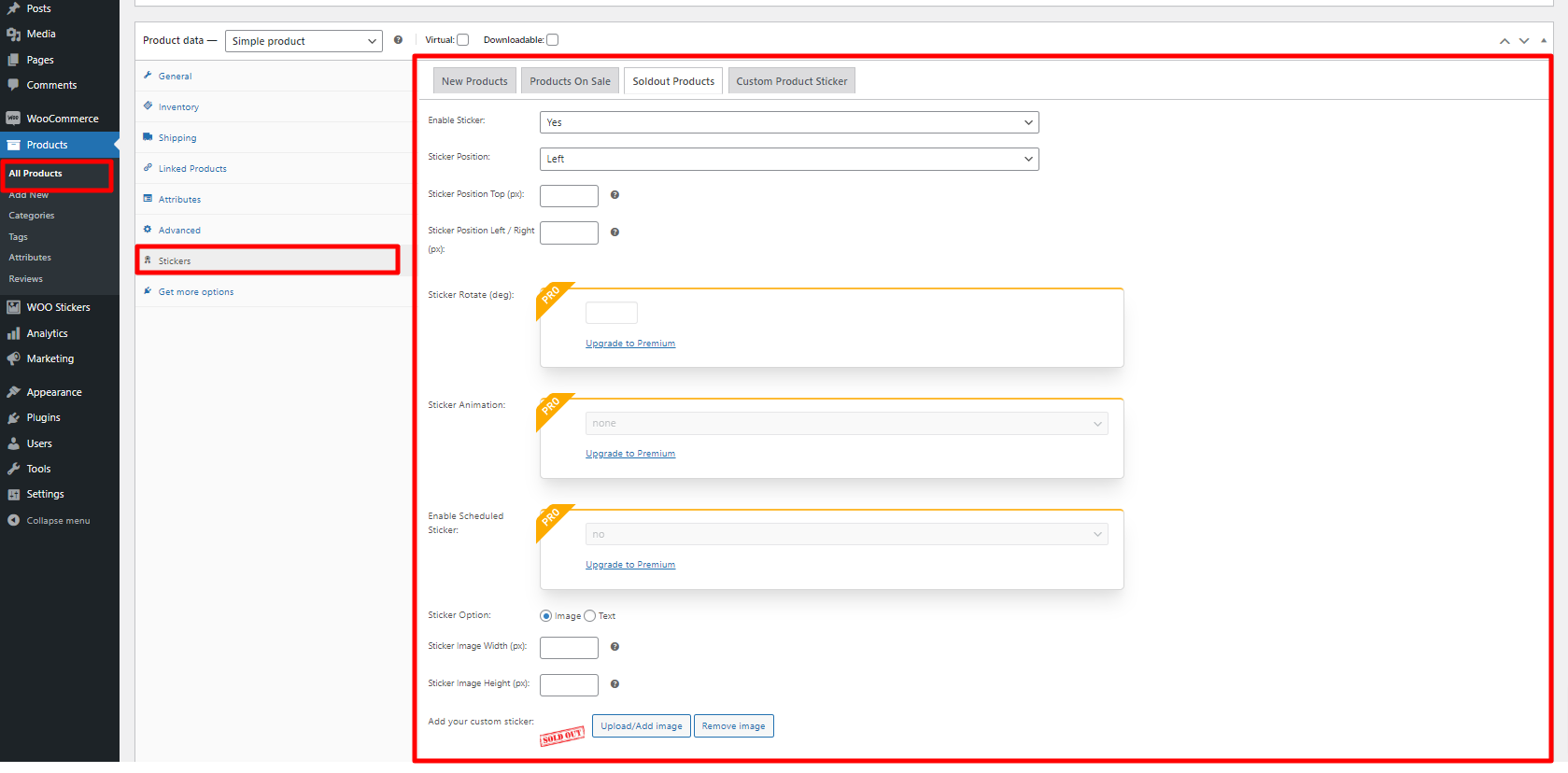This screenshot has width=1568, height=773.
Task: Switch to Products On Sale tab
Action: tap(570, 81)
